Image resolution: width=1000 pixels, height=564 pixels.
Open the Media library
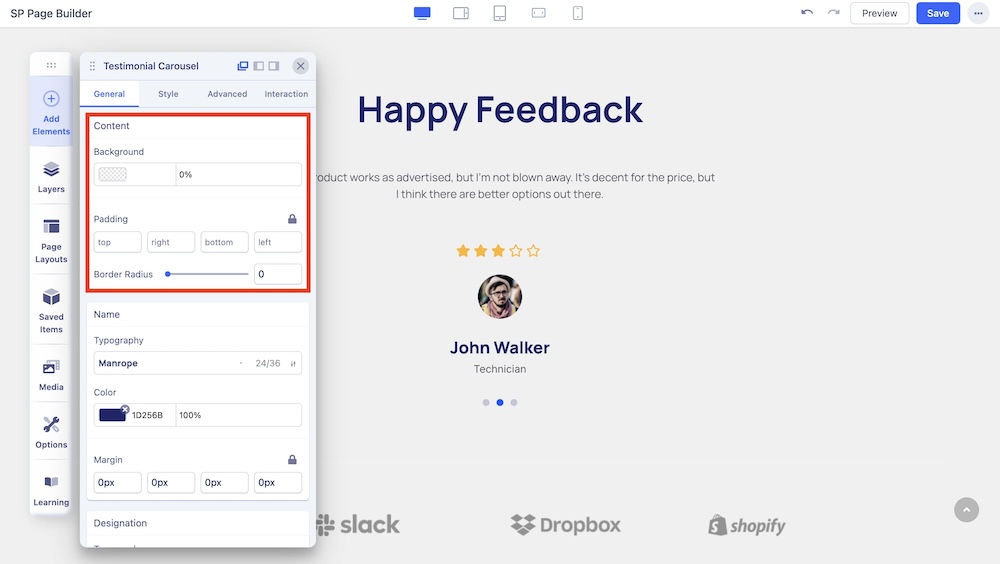(51, 374)
